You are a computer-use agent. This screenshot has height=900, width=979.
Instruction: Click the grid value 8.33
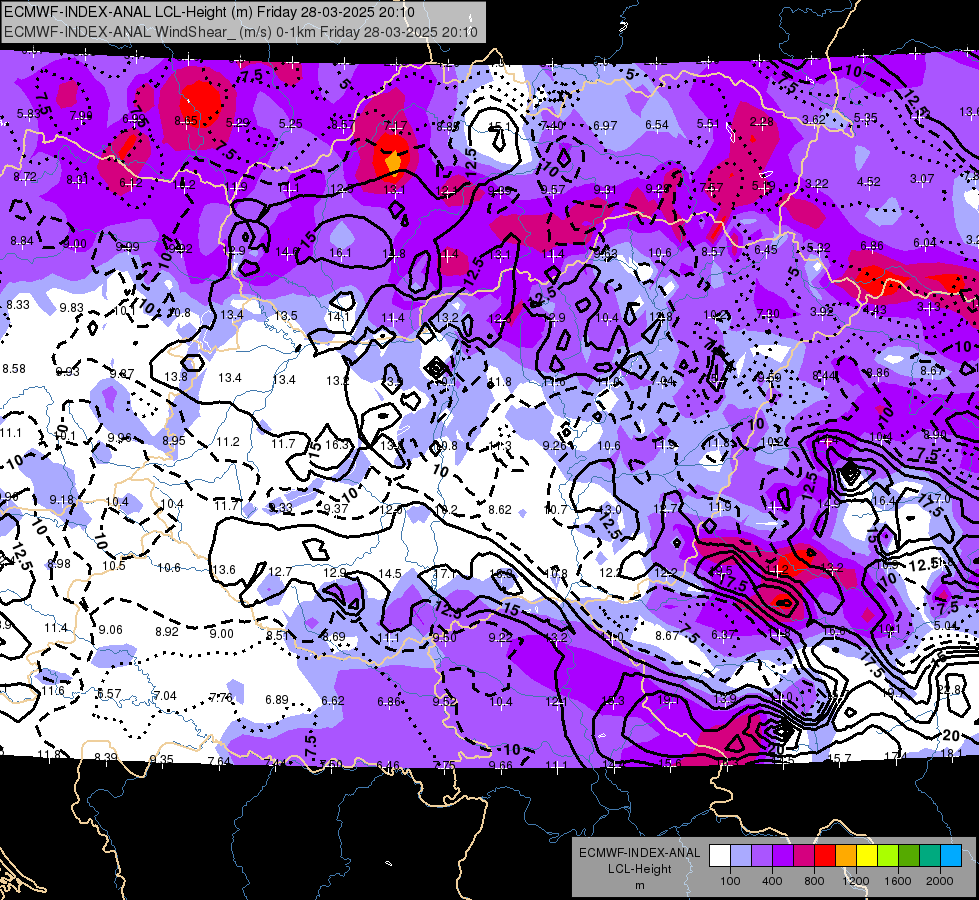(x=18, y=305)
